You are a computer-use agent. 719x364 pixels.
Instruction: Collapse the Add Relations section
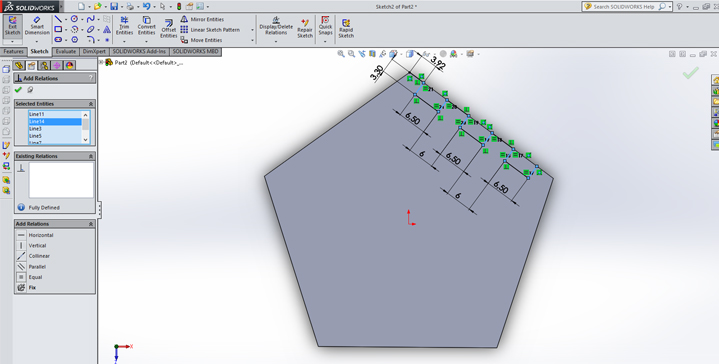(x=91, y=224)
